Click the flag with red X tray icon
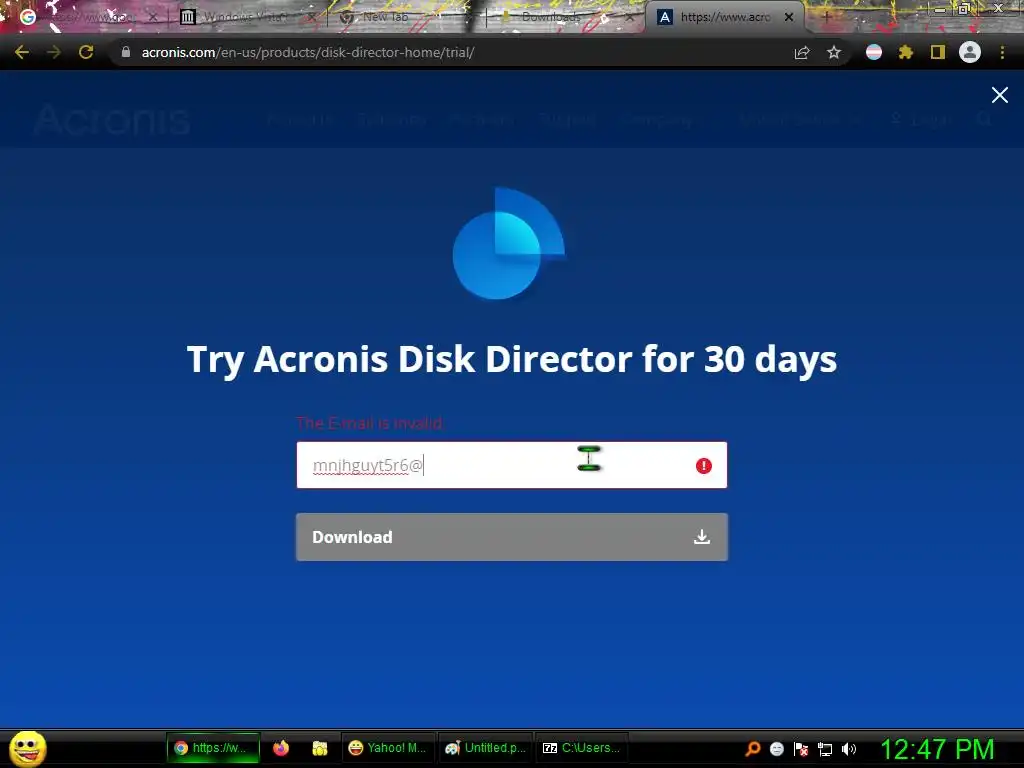The image size is (1024, 768). [x=801, y=748]
